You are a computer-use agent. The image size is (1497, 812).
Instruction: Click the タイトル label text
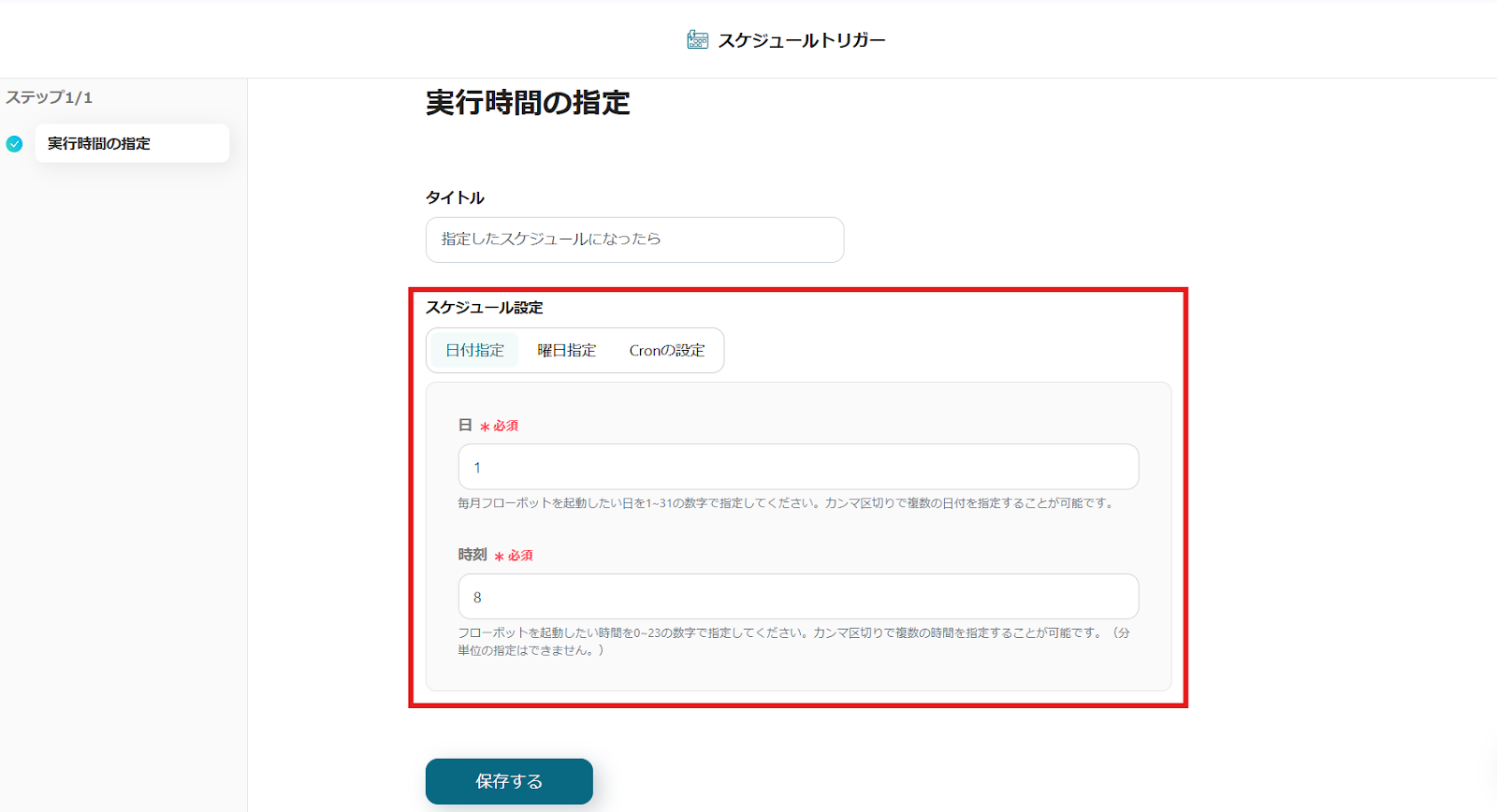tap(455, 197)
